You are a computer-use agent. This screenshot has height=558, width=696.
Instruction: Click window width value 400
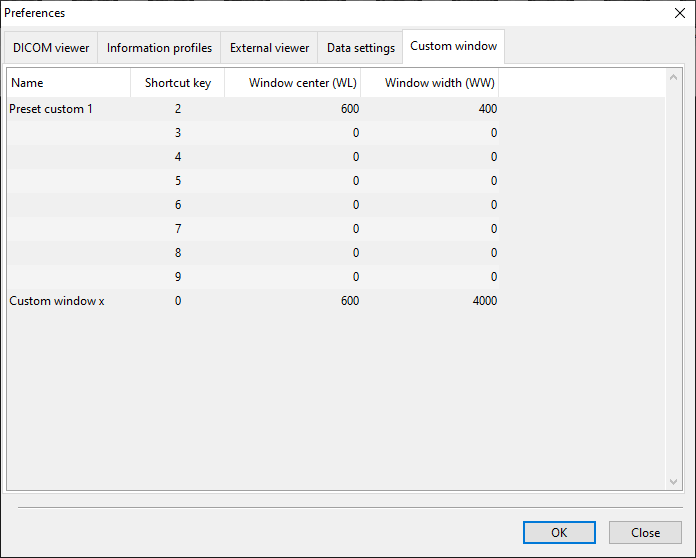(430, 109)
